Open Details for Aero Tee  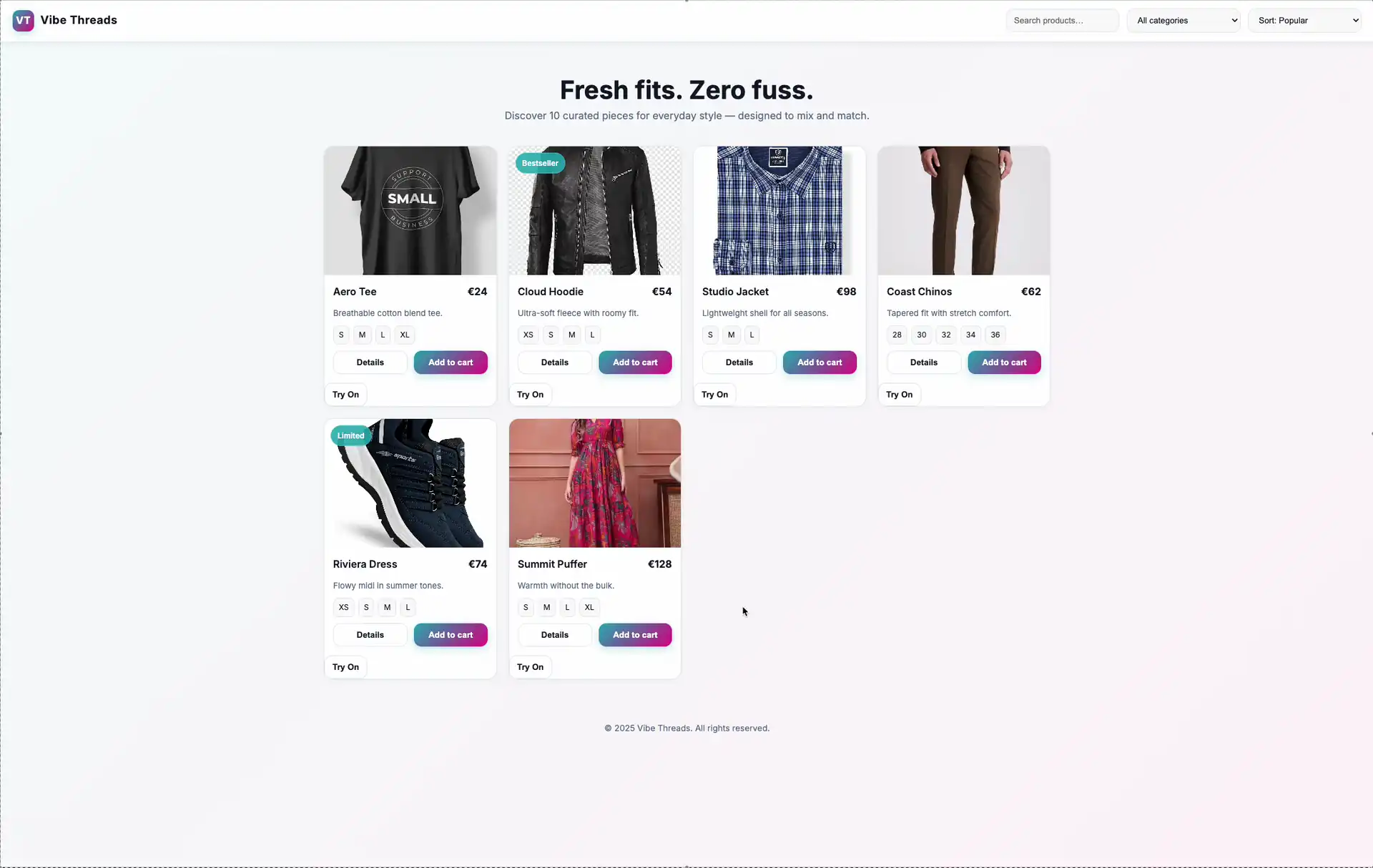point(370,363)
